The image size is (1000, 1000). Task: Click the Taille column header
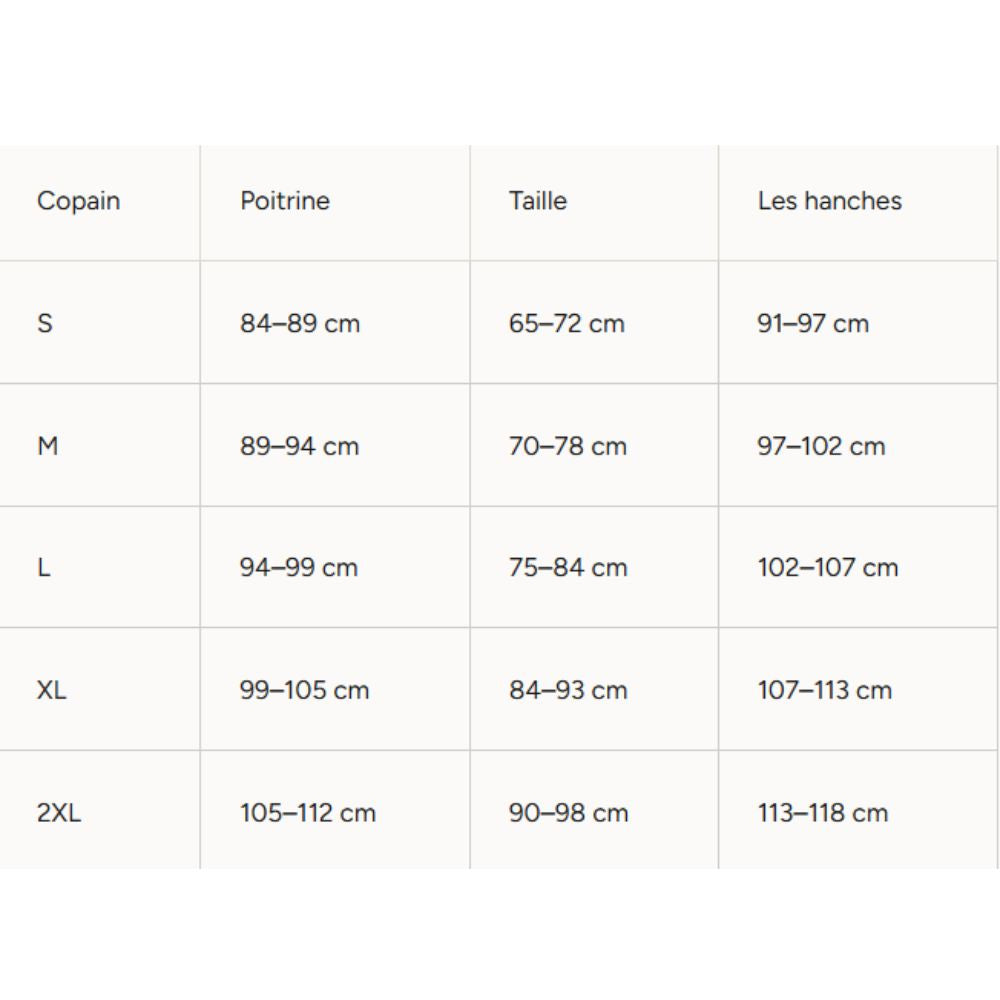pos(538,201)
